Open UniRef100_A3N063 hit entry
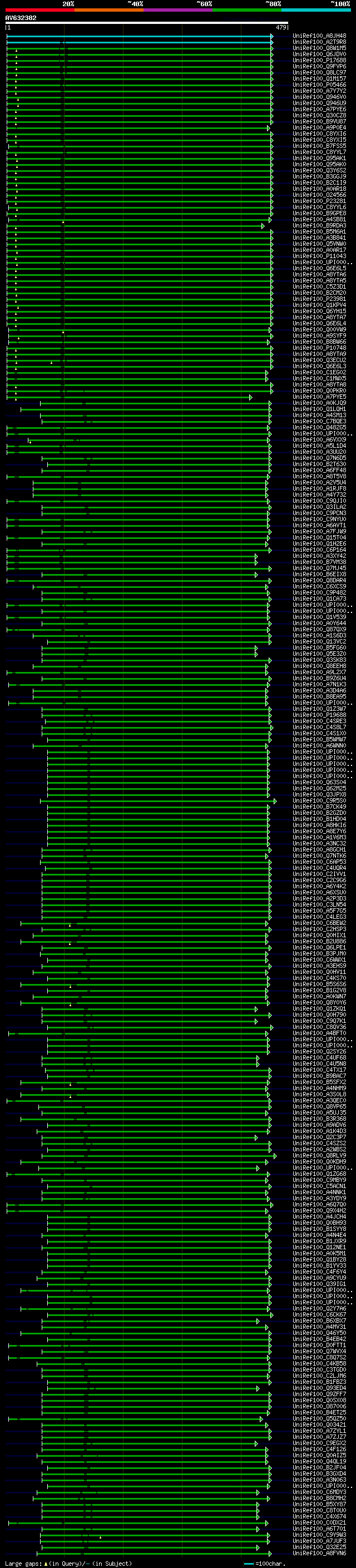The height and width of the screenshot is (1568, 356). (x=319, y=1480)
